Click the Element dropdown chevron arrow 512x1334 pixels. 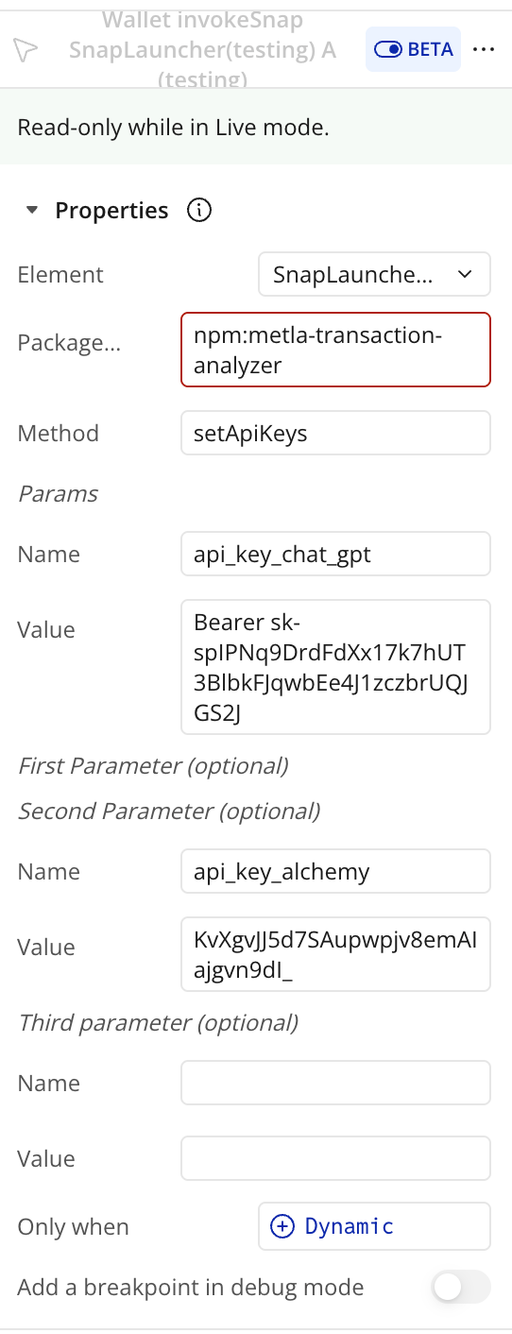[x=464, y=275]
